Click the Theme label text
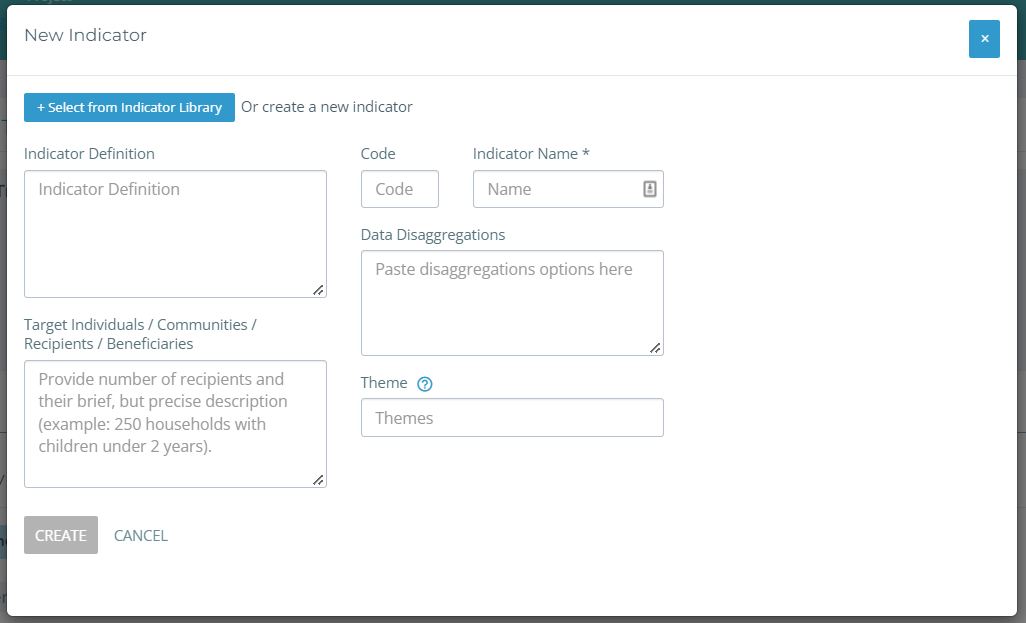Image resolution: width=1026 pixels, height=623 pixels. (385, 383)
